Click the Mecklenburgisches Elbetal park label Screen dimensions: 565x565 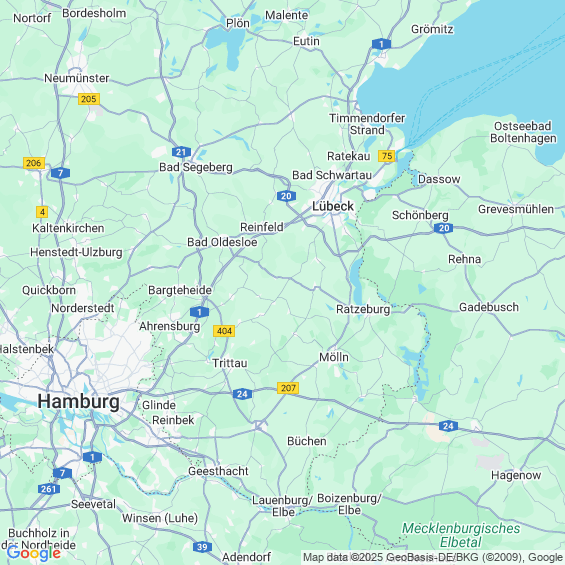pos(461,535)
